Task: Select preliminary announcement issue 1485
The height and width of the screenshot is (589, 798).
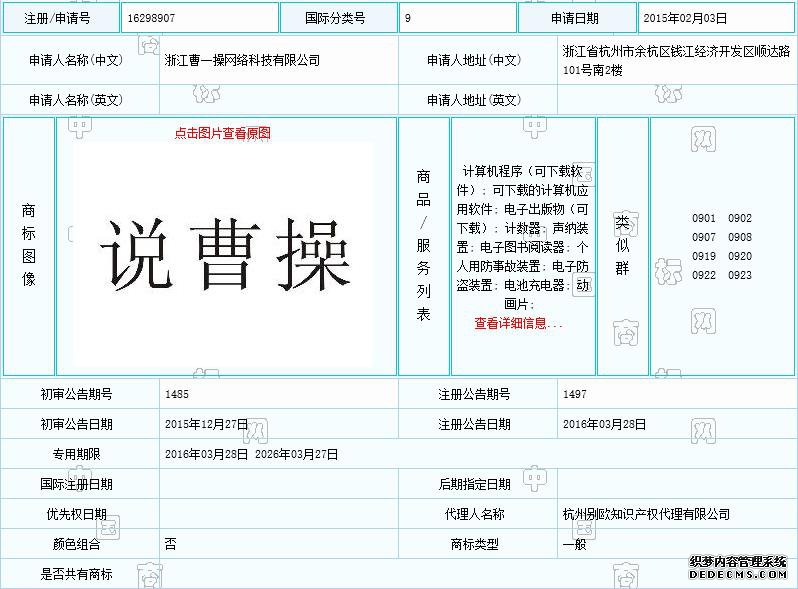Action: pos(177,394)
